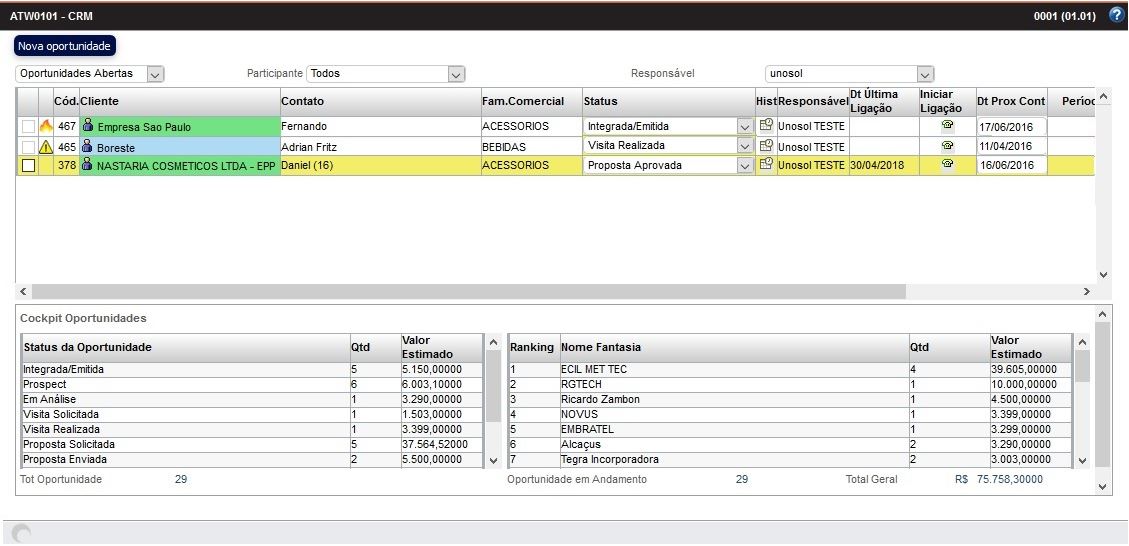This screenshot has width=1129, height=546.
Task: Select checkbox for row 378
Action: (28, 166)
